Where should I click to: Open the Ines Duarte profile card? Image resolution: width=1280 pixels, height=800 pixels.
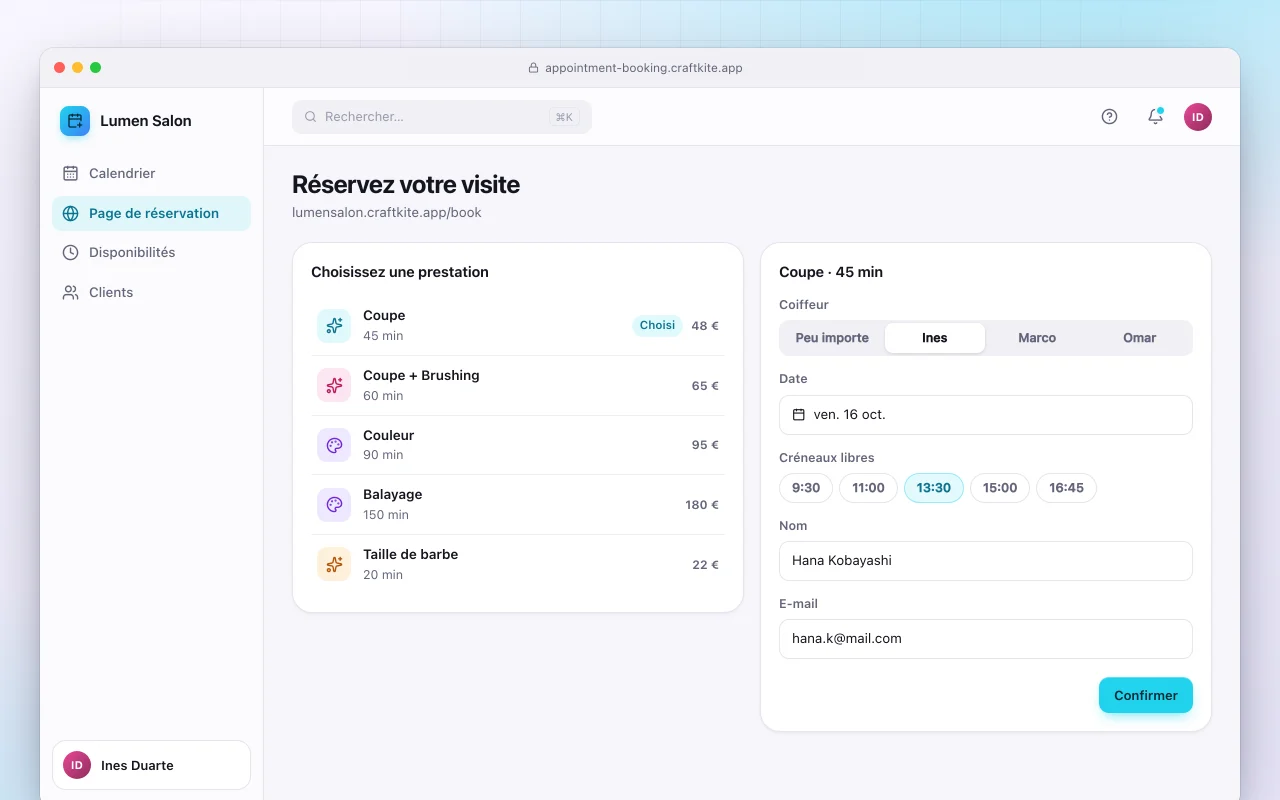[x=151, y=765]
